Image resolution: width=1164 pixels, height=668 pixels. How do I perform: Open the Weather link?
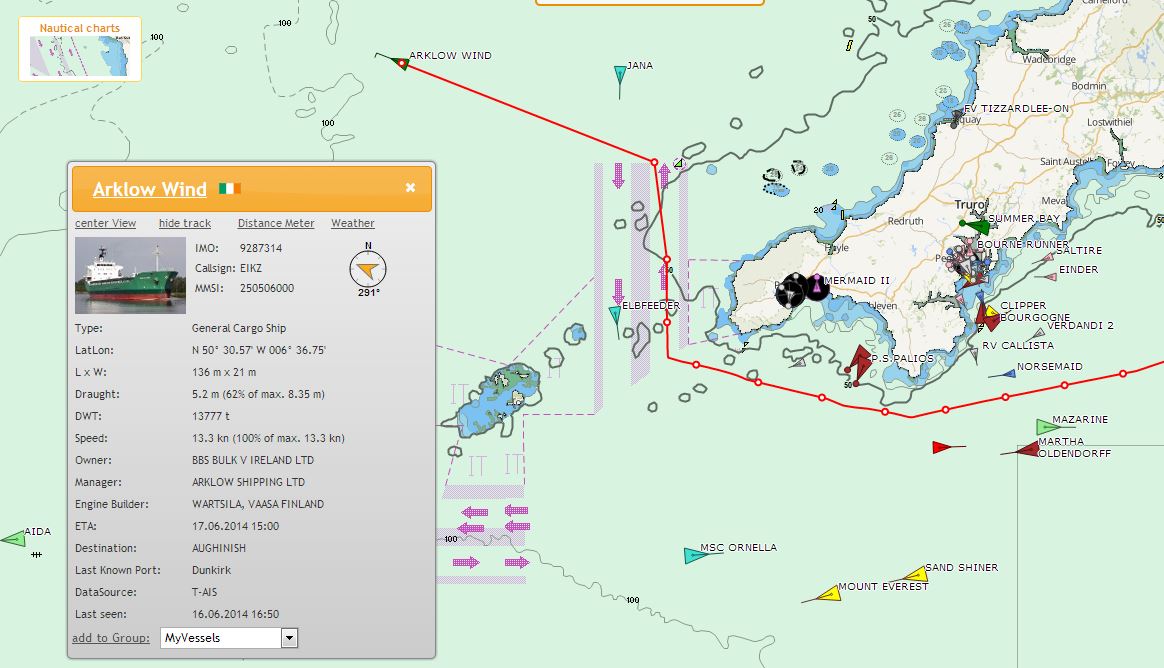coord(353,223)
